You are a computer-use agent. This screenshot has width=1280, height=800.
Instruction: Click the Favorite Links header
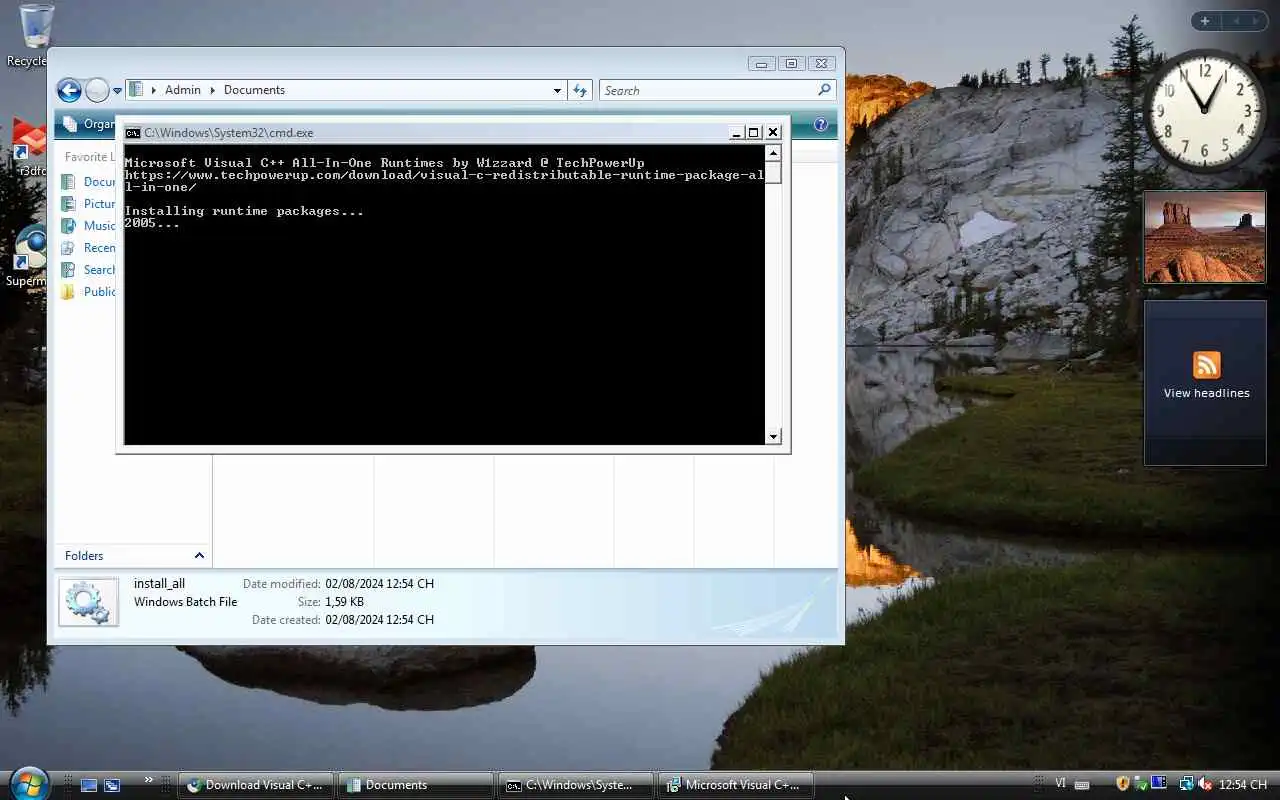click(89, 157)
